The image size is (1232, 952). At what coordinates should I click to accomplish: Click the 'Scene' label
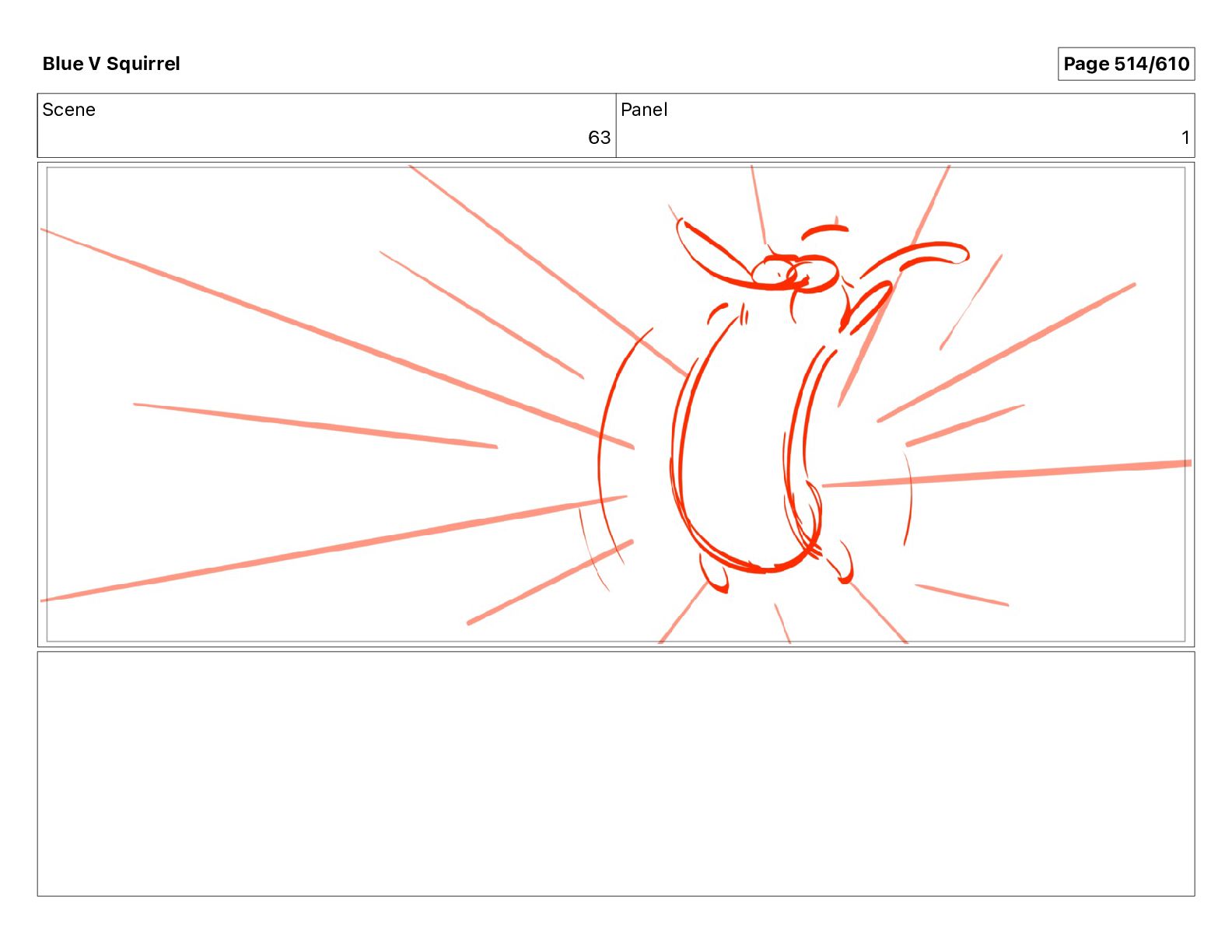pos(68,110)
